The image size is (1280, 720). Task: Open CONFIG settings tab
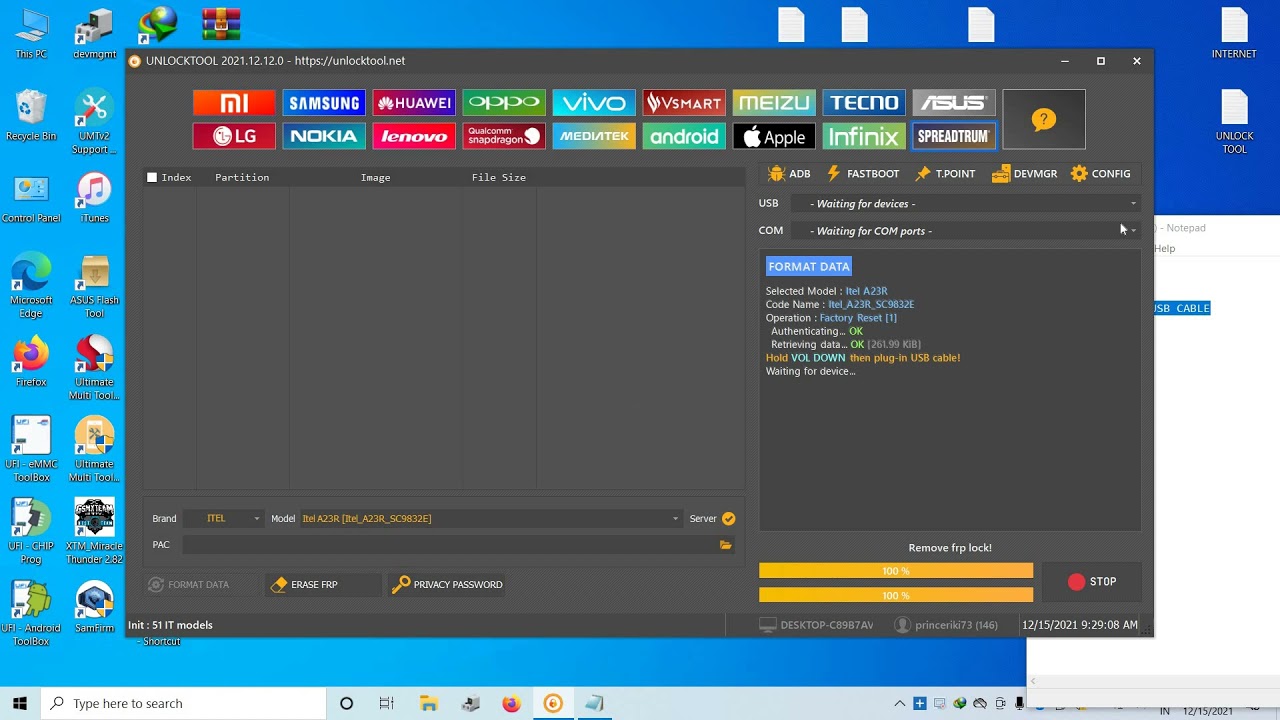1100,174
